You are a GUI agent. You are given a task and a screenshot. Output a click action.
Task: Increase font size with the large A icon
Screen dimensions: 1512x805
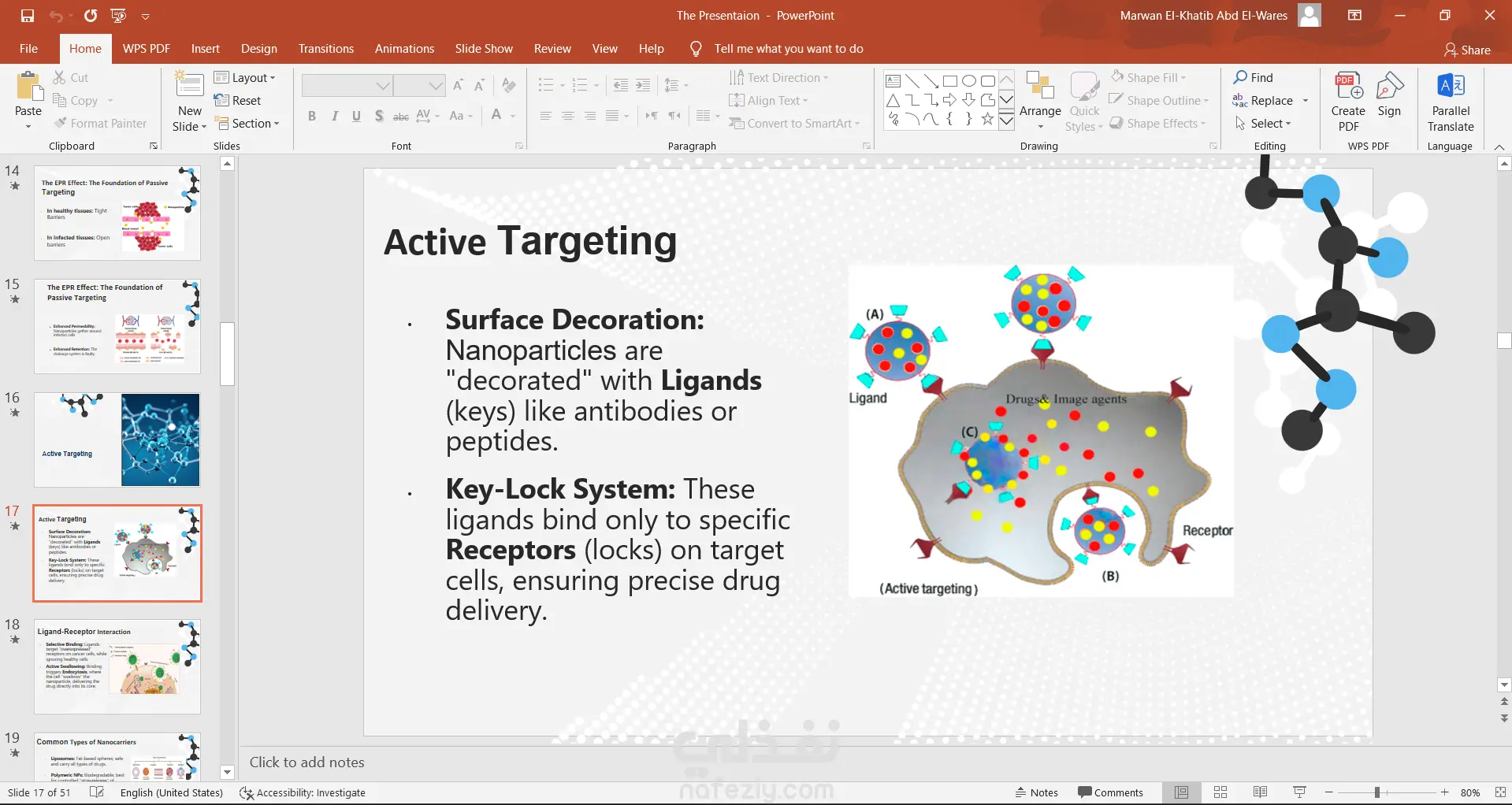tap(459, 85)
